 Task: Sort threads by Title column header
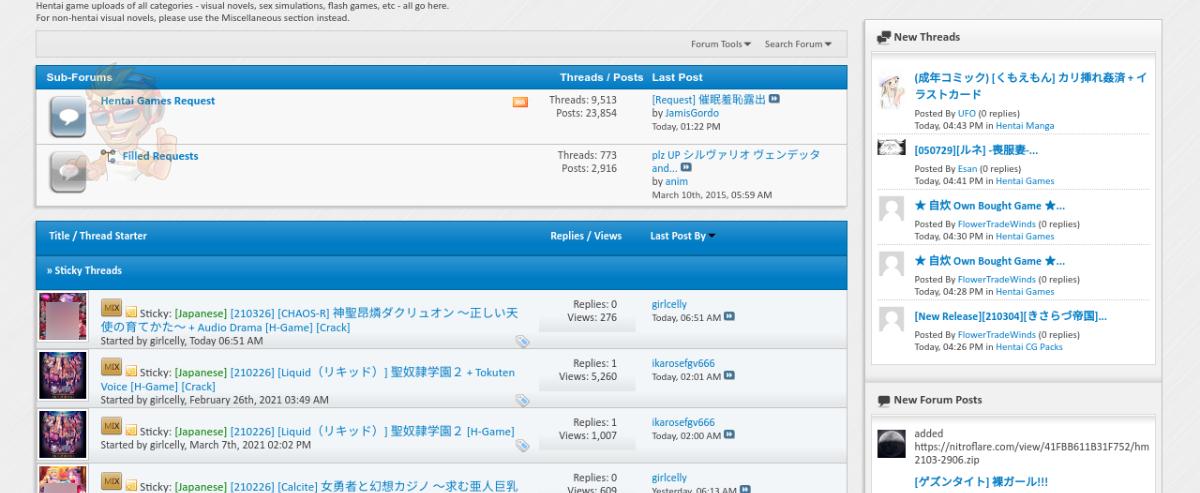tap(60, 236)
